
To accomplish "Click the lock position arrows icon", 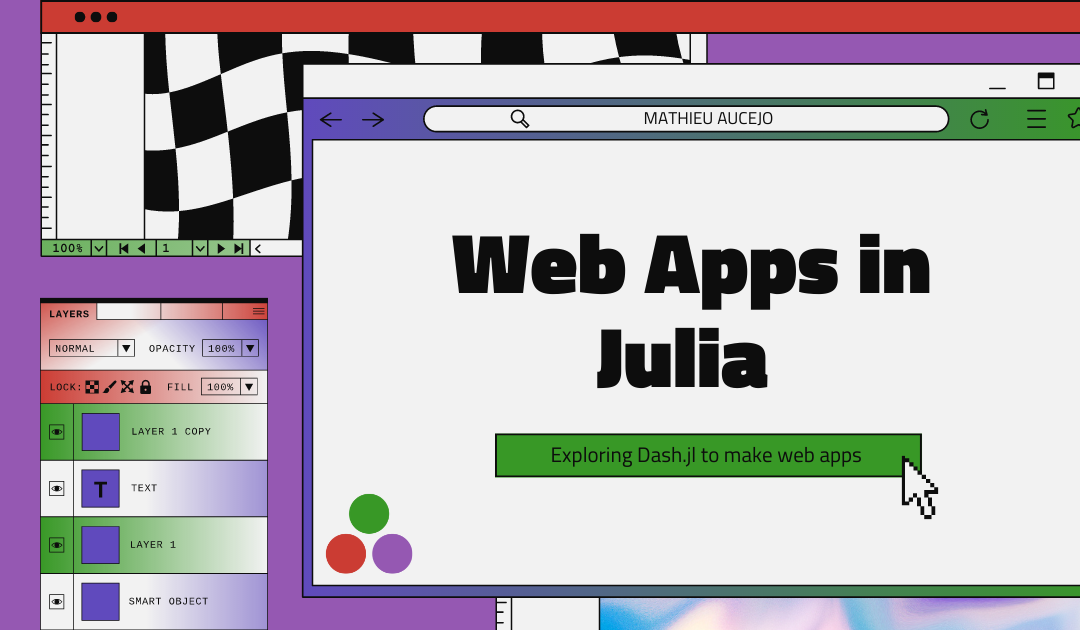I will pyautogui.click(x=127, y=387).
